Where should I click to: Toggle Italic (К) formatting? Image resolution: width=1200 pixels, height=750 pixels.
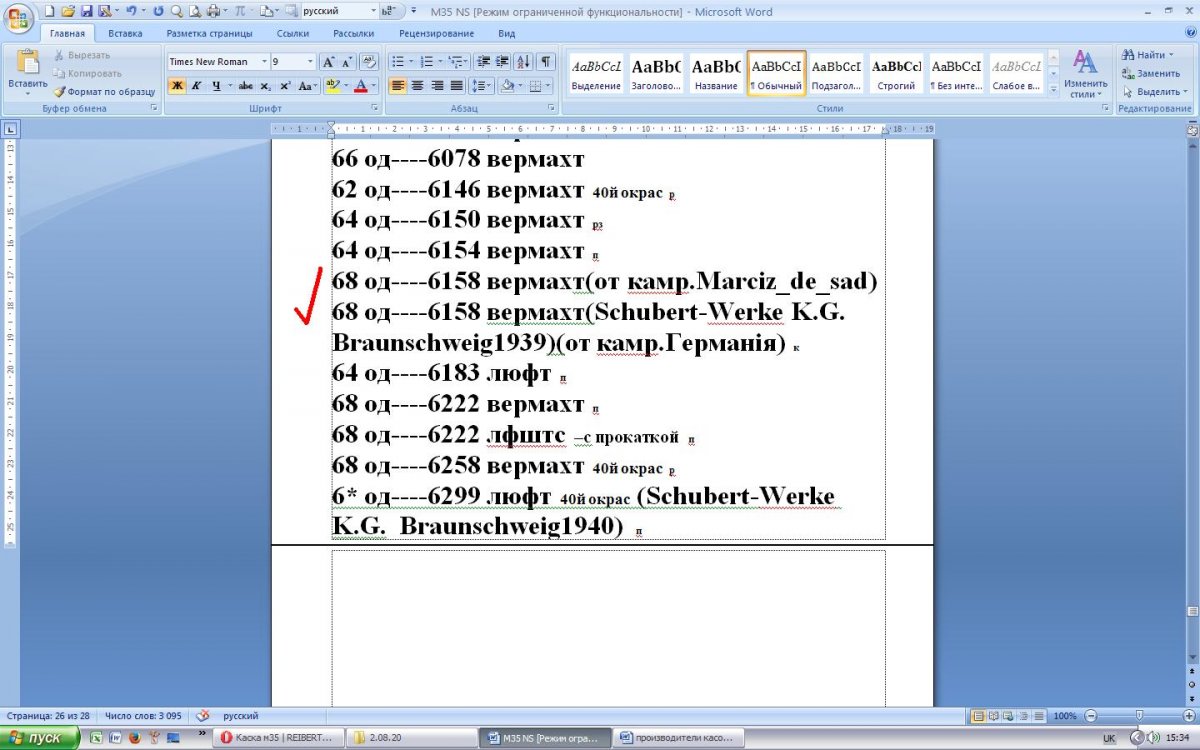pyautogui.click(x=196, y=86)
